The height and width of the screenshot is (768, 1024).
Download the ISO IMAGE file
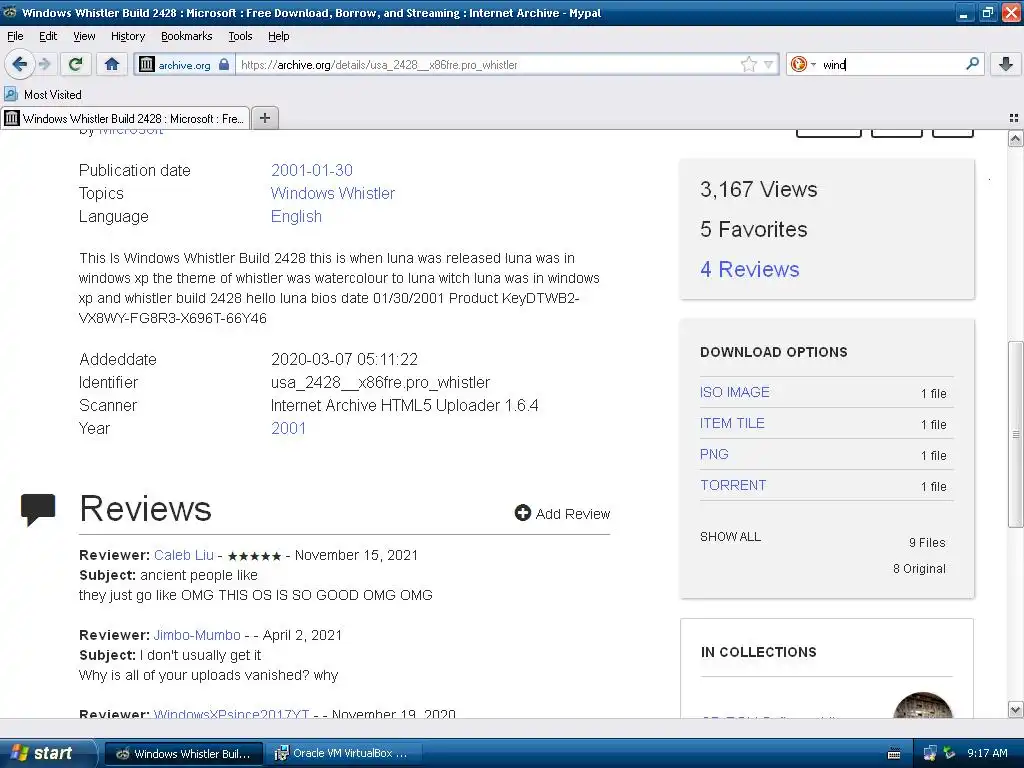click(x=734, y=392)
